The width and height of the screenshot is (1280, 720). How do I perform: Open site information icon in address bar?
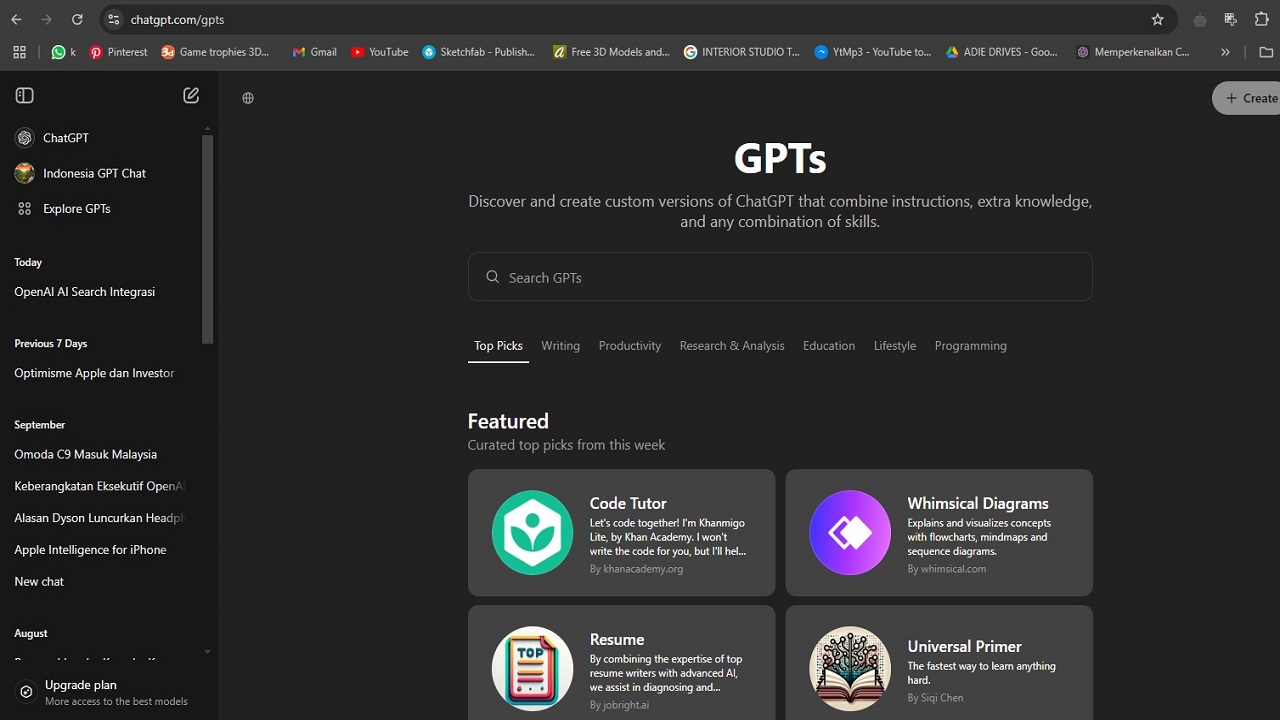click(x=113, y=19)
